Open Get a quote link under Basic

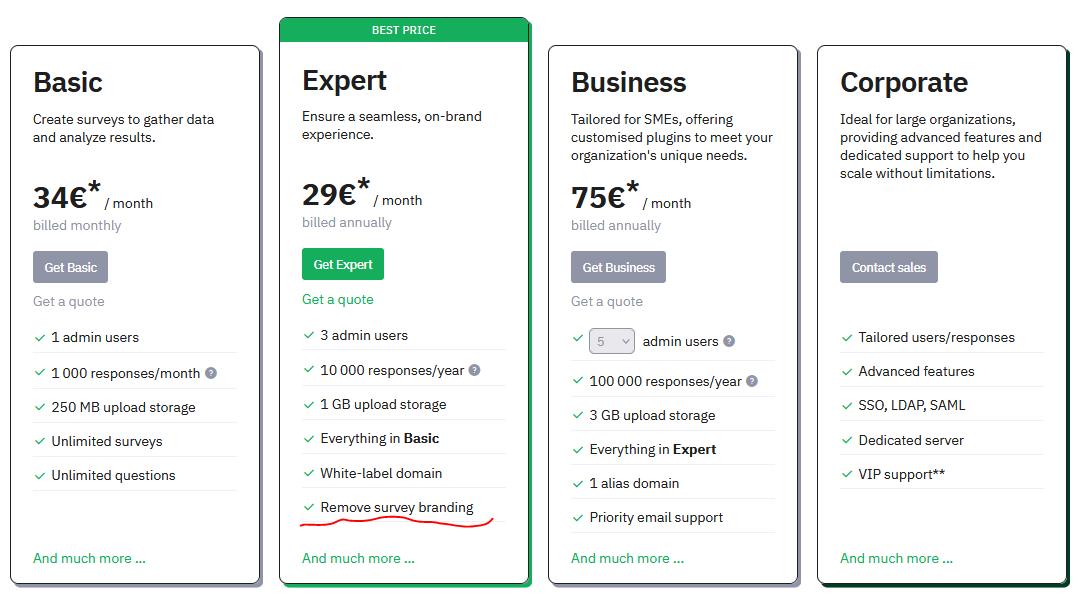pos(69,301)
